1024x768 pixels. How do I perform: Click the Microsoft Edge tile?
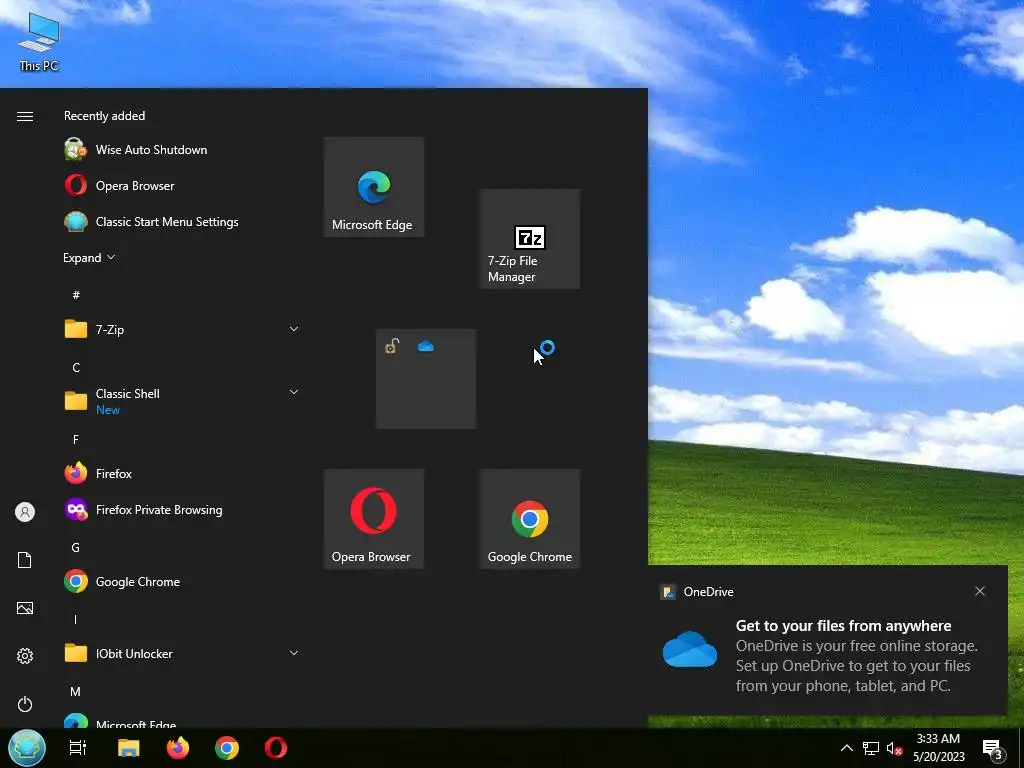click(x=374, y=187)
